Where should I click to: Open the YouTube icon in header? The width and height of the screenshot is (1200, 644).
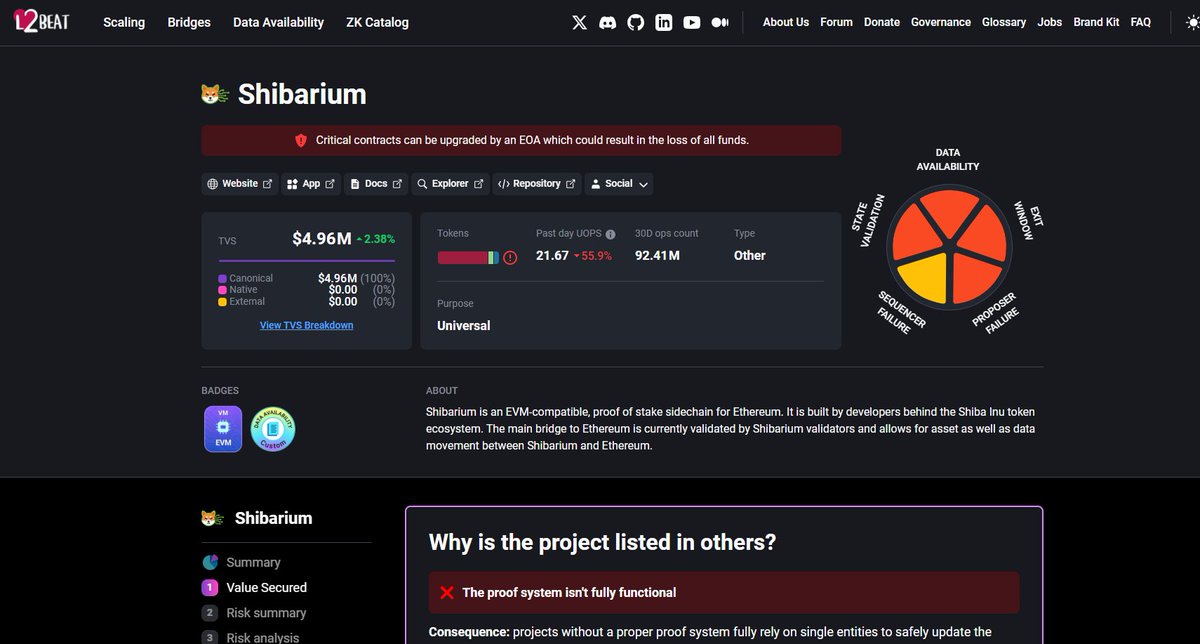coord(691,22)
